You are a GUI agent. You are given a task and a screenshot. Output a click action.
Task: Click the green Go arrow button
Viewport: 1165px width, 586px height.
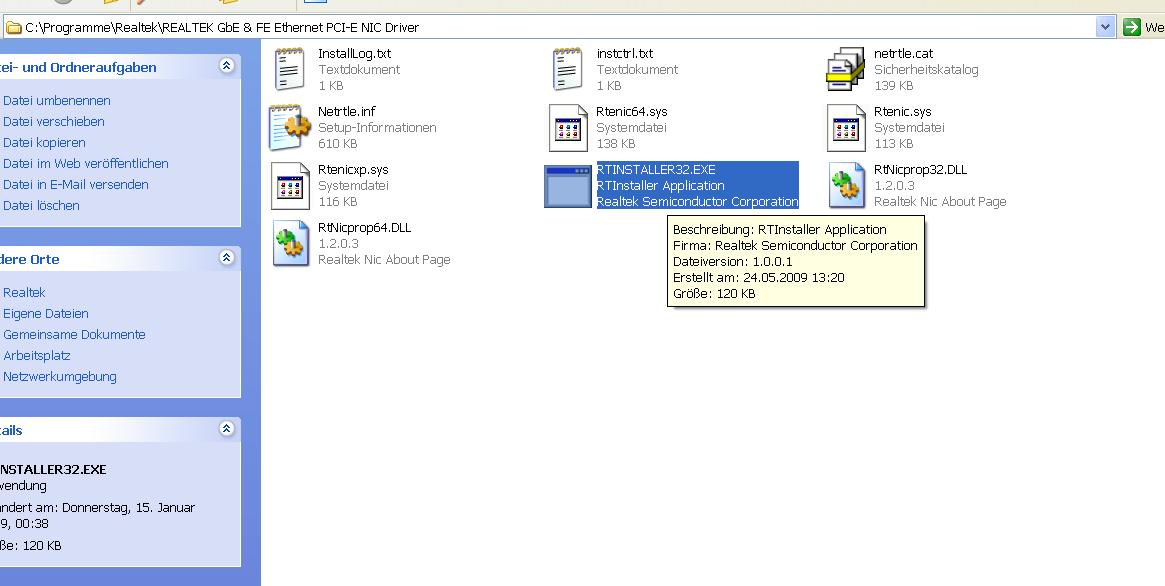(1132, 27)
